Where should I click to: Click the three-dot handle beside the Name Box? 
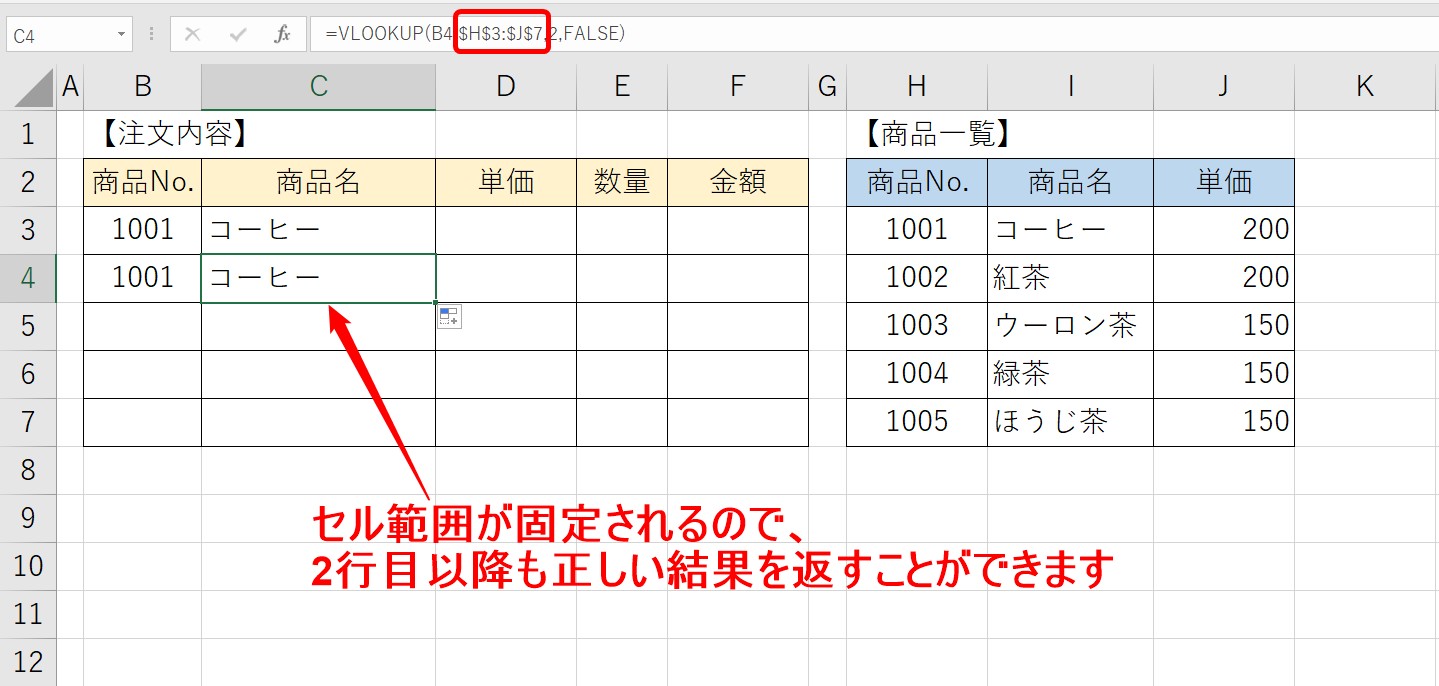tap(150, 33)
